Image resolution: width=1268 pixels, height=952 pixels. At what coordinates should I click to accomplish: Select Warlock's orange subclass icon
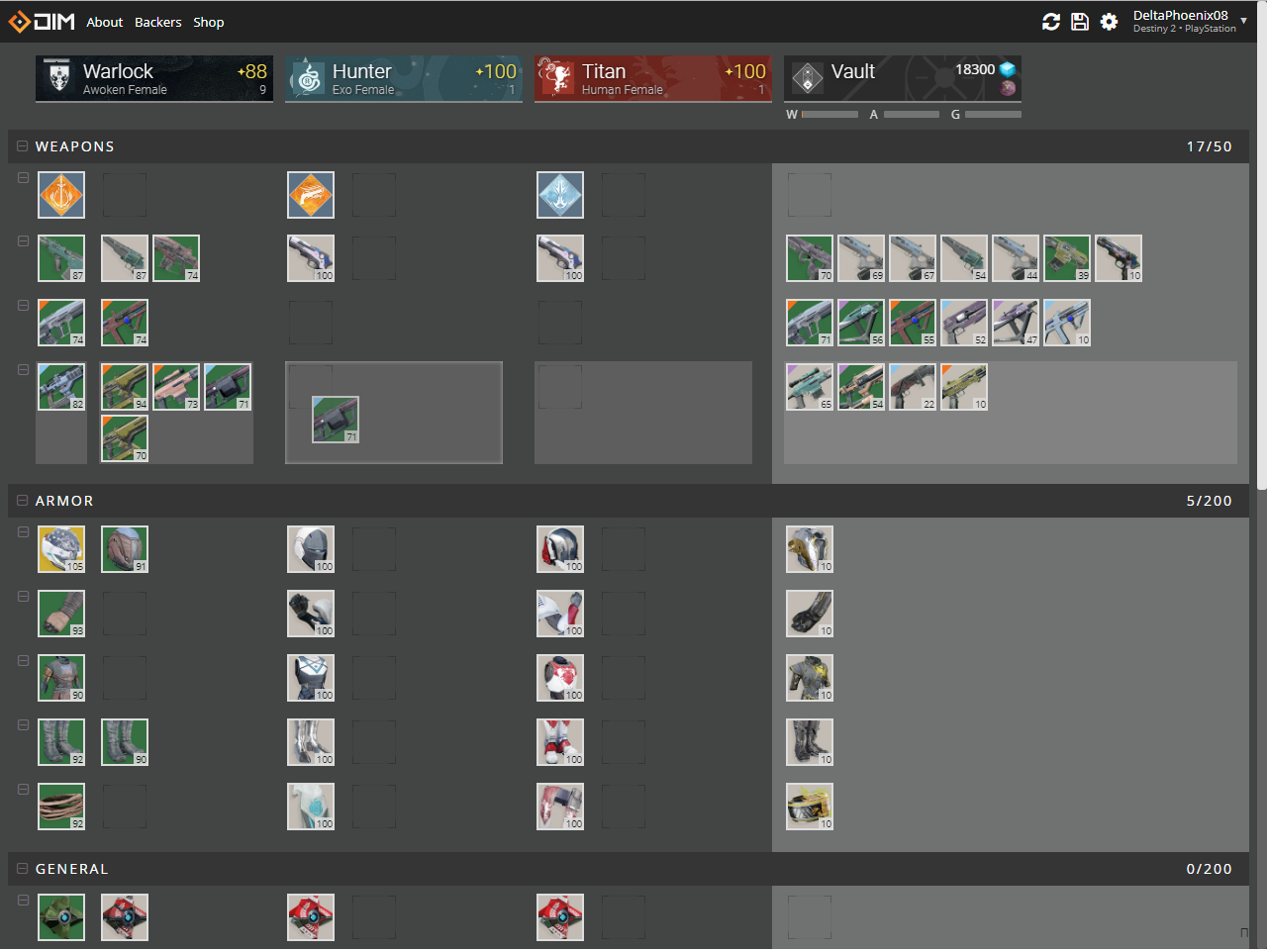pos(61,195)
